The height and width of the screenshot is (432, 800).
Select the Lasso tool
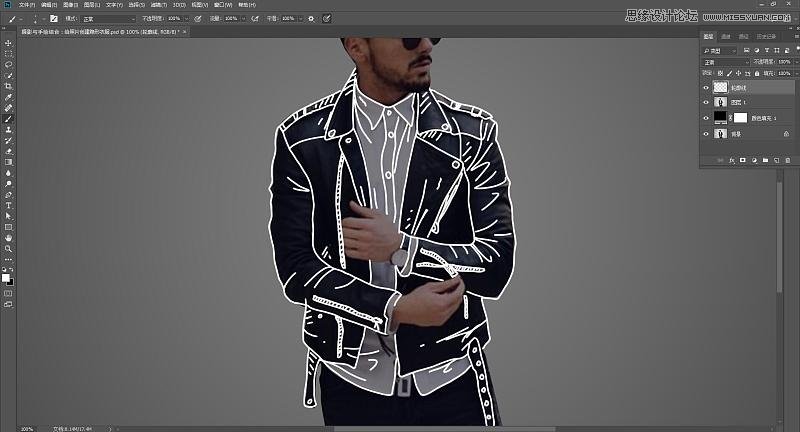pos(8,65)
